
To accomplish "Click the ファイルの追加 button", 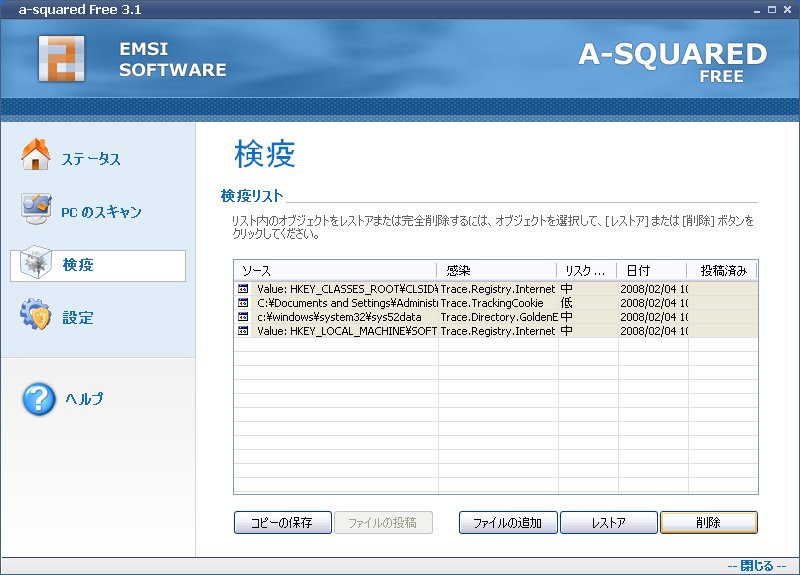I will 508,522.
